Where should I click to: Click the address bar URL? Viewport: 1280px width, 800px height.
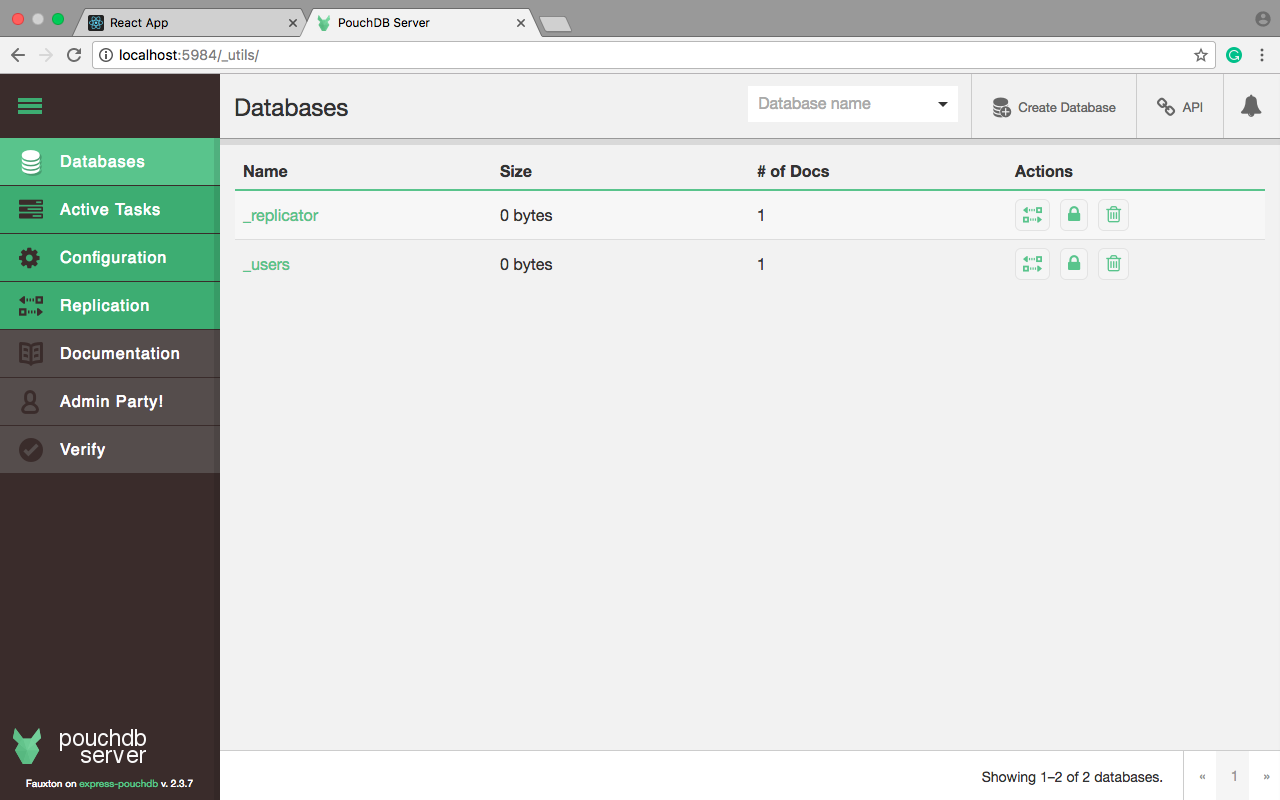(x=188, y=55)
